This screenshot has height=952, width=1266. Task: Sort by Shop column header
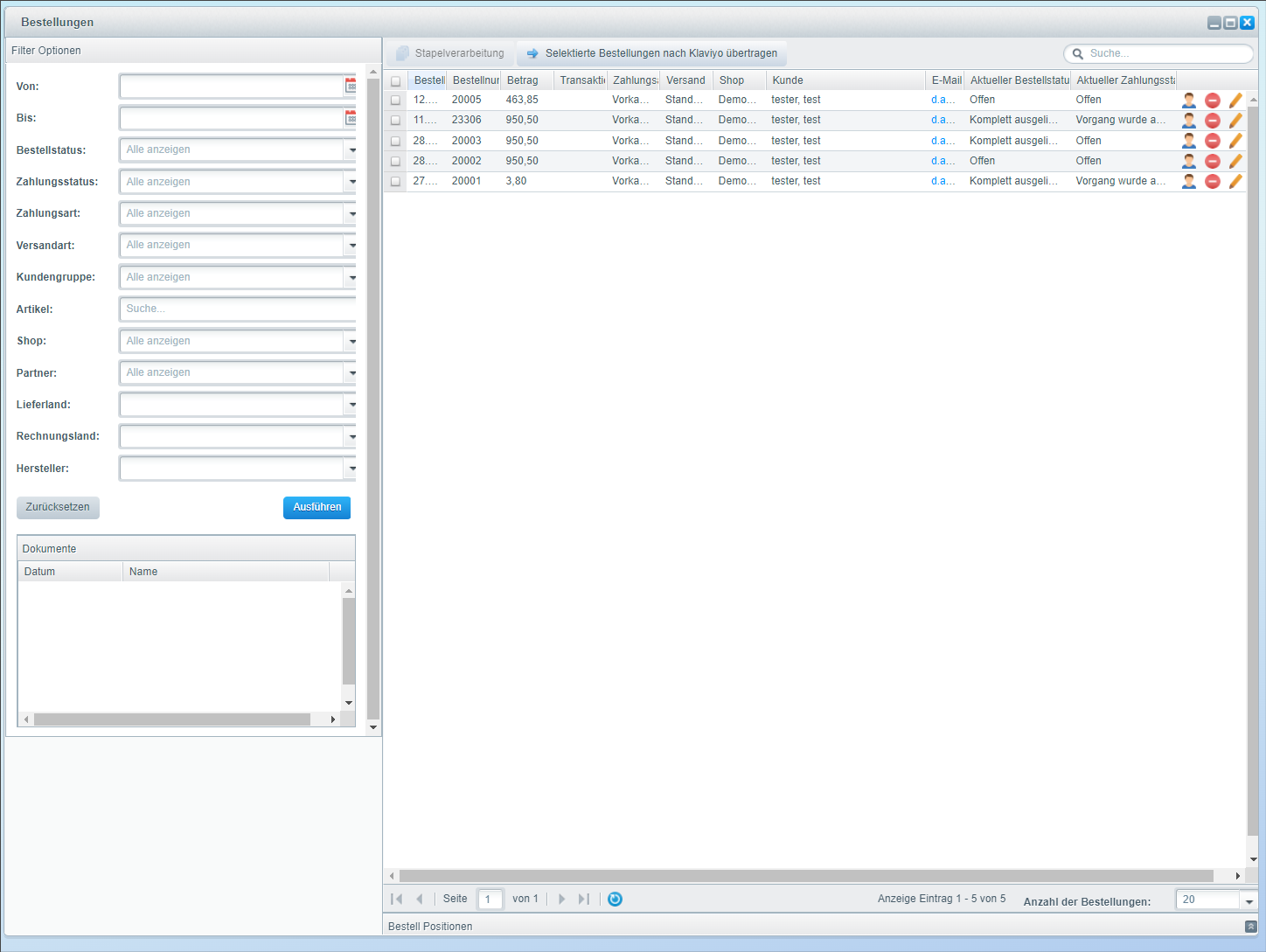point(740,80)
